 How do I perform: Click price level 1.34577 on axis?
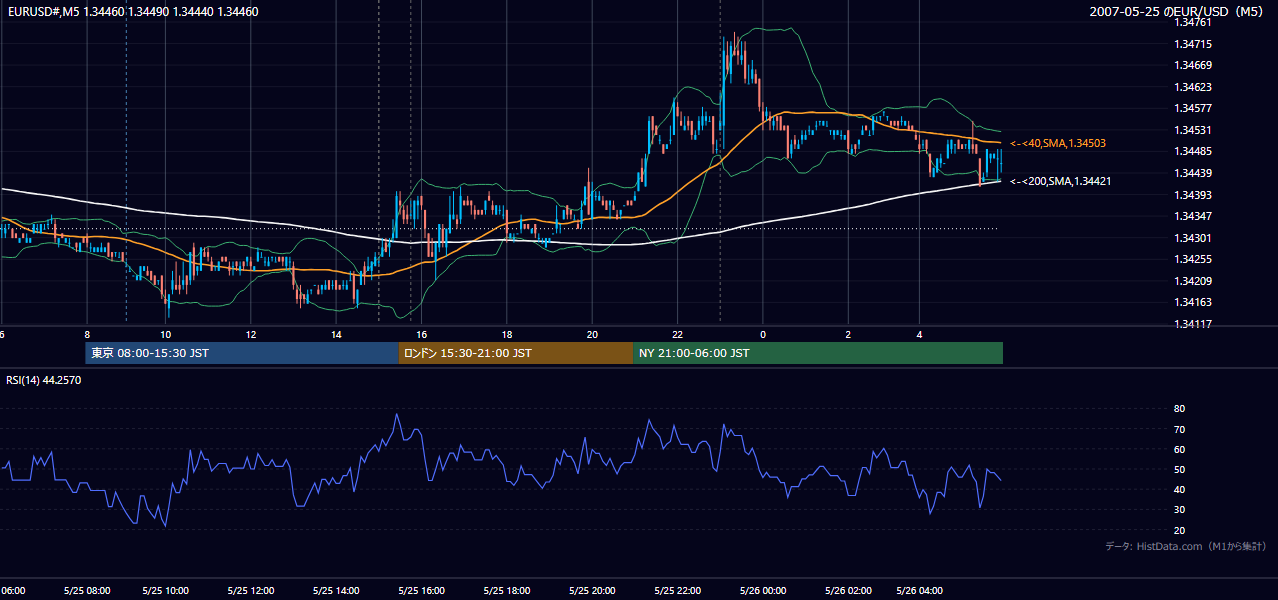[x=1193, y=108]
